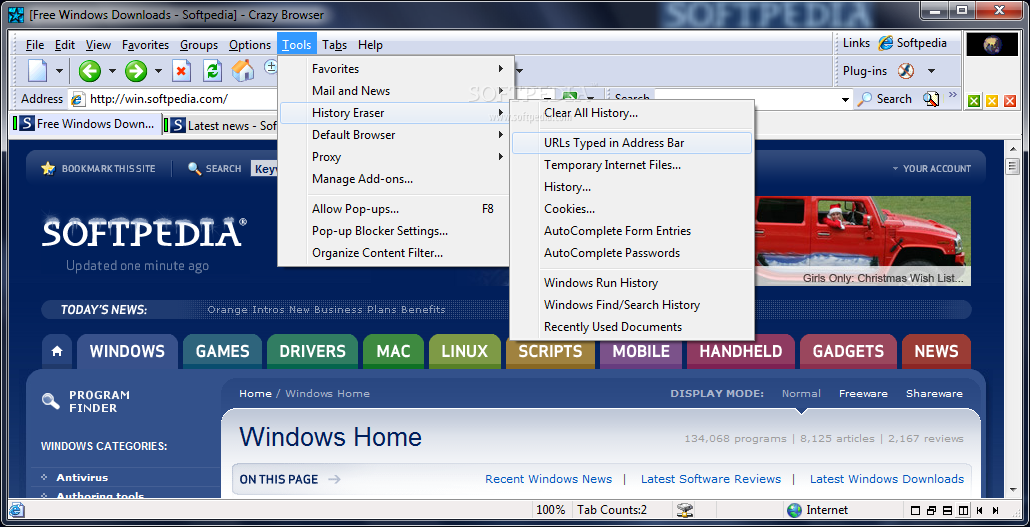The width and height of the screenshot is (1030, 527).
Task: Switch to Free Windows Downloads tab
Action: pyautogui.click(x=85, y=124)
